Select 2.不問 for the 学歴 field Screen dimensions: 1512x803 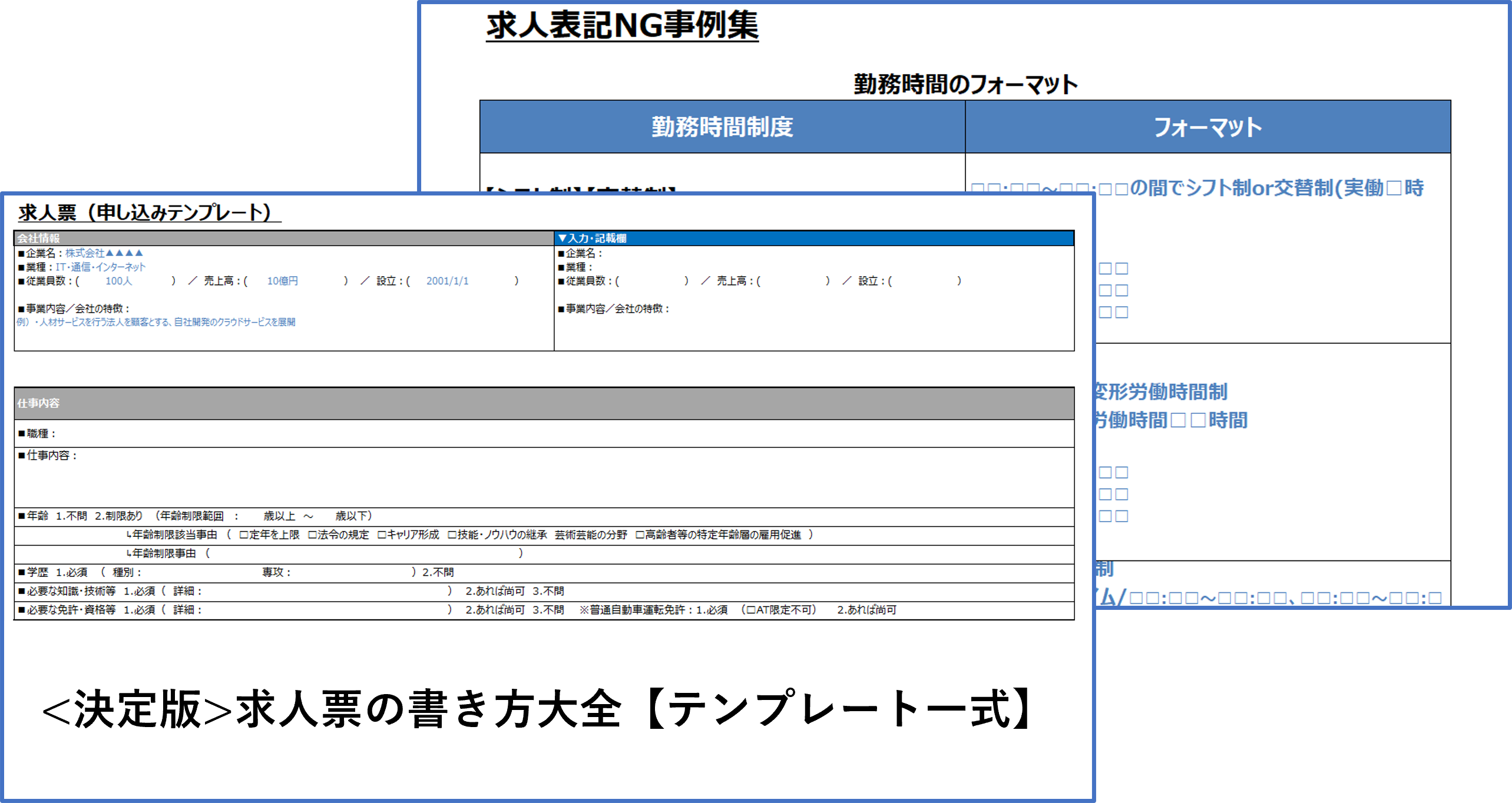tap(437, 571)
